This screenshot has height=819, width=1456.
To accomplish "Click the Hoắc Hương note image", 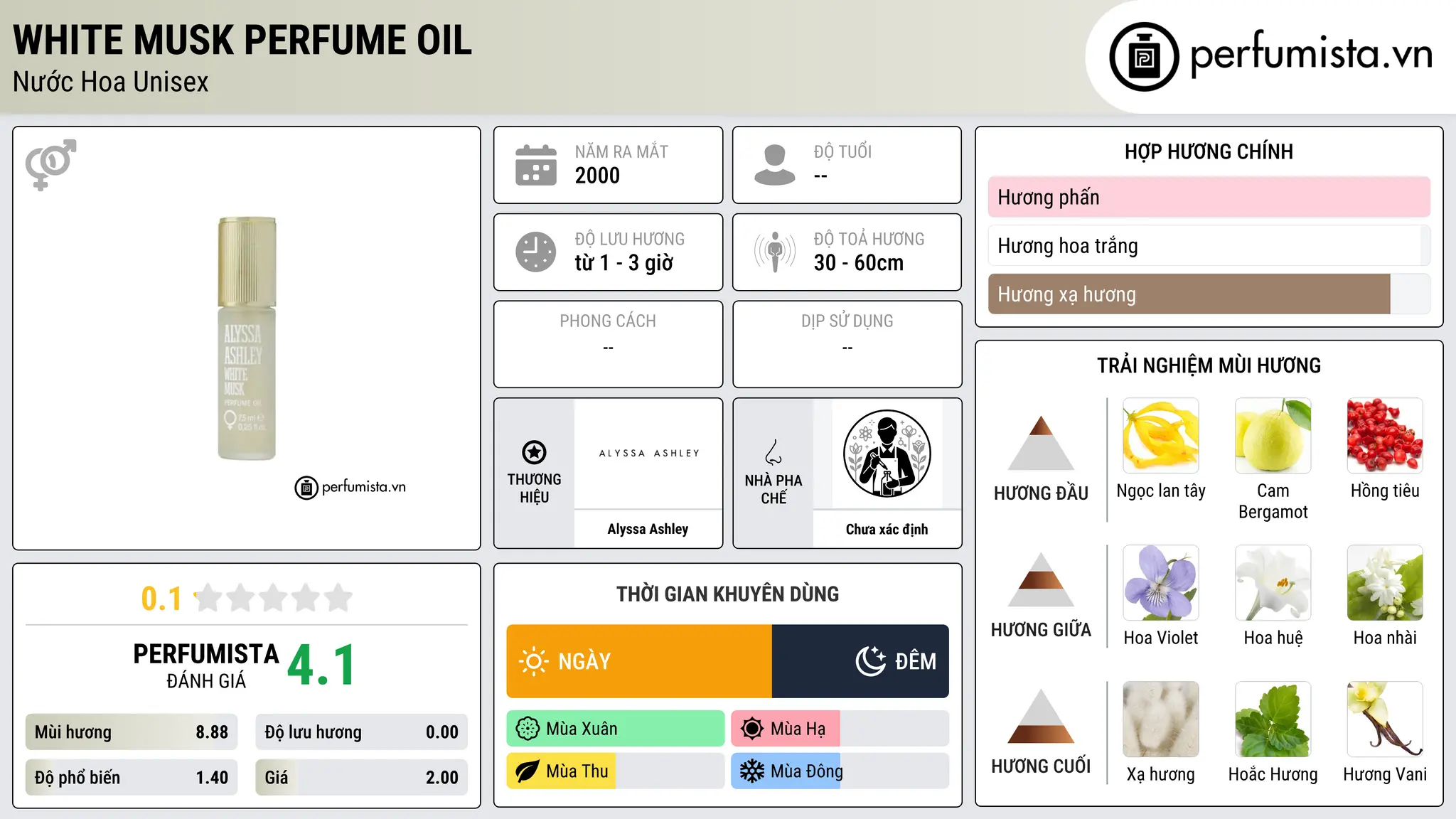I will coord(1273,719).
